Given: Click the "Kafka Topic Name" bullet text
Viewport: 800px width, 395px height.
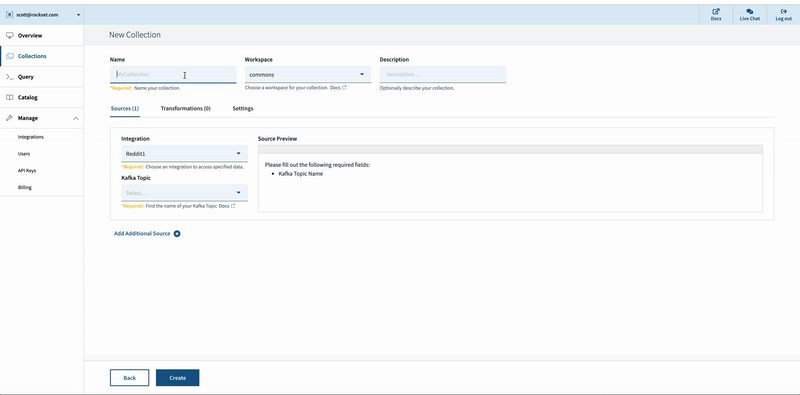Looking at the screenshot, I should pos(301,174).
